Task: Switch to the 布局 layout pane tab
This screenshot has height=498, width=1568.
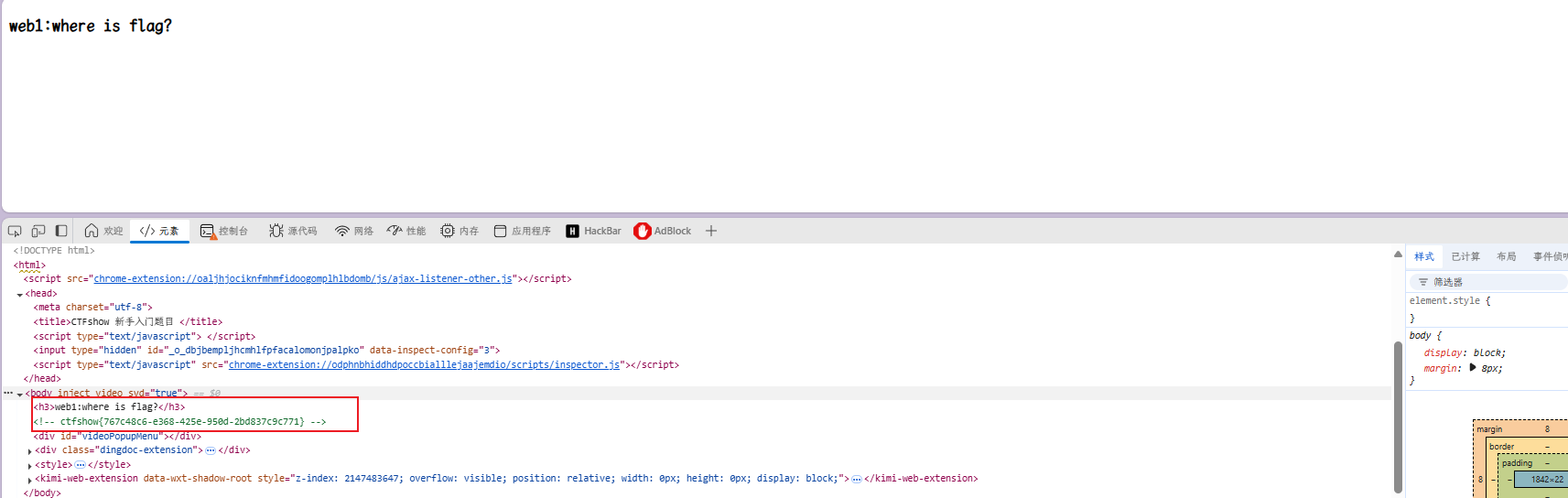Action: tap(1507, 256)
